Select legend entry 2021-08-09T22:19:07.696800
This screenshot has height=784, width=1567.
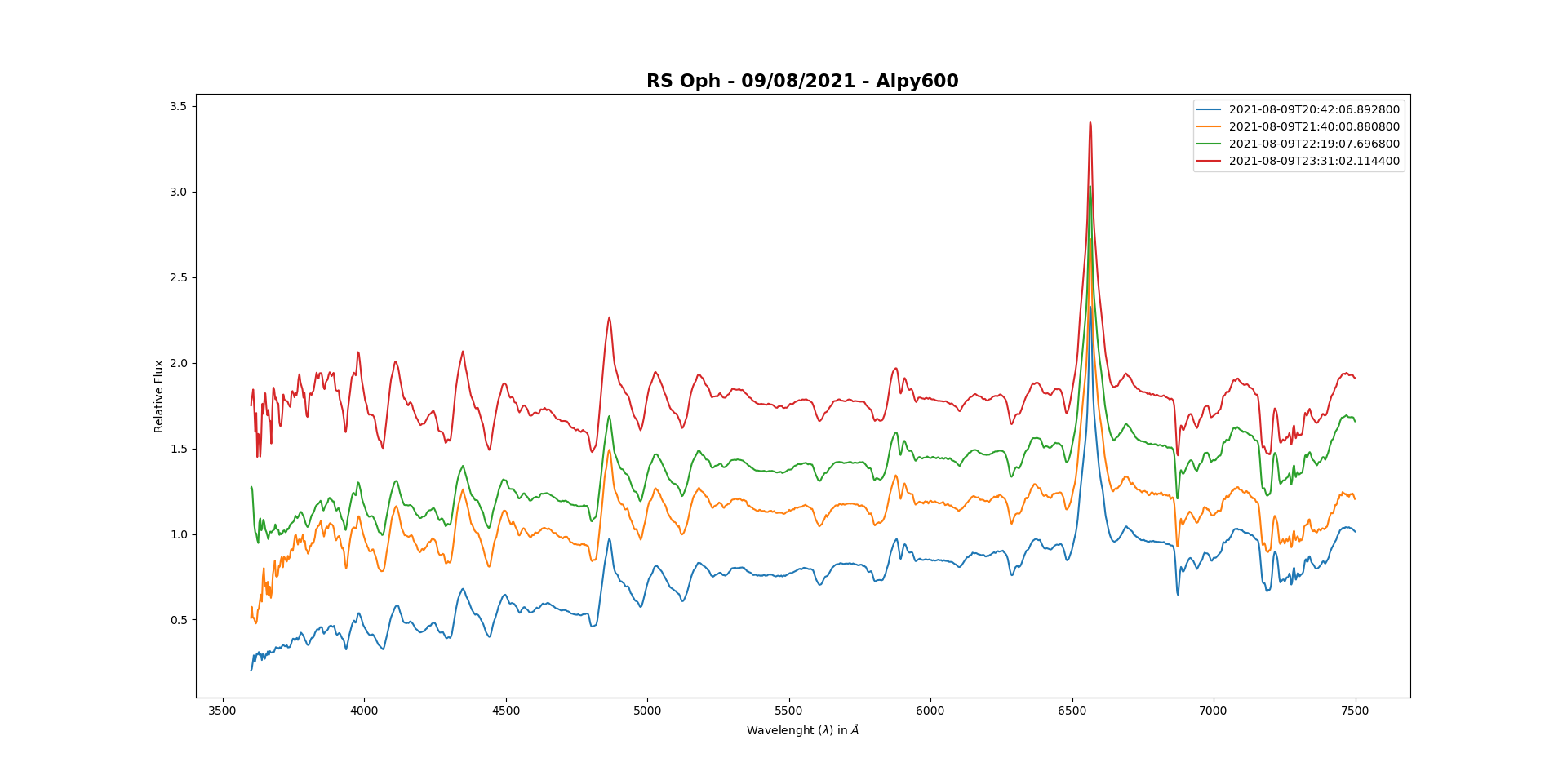[x=1313, y=144]
